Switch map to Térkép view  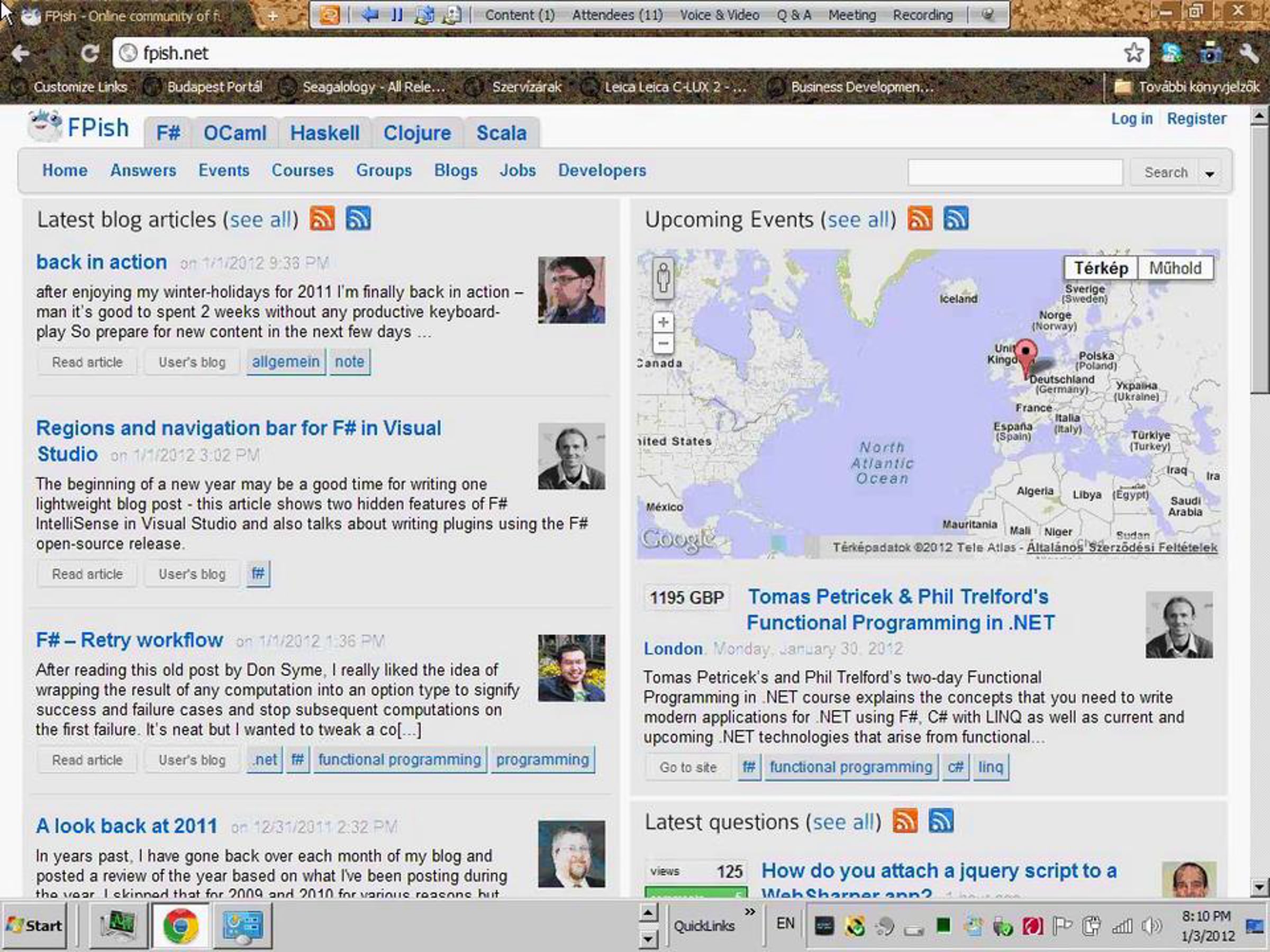(1101, 268)
